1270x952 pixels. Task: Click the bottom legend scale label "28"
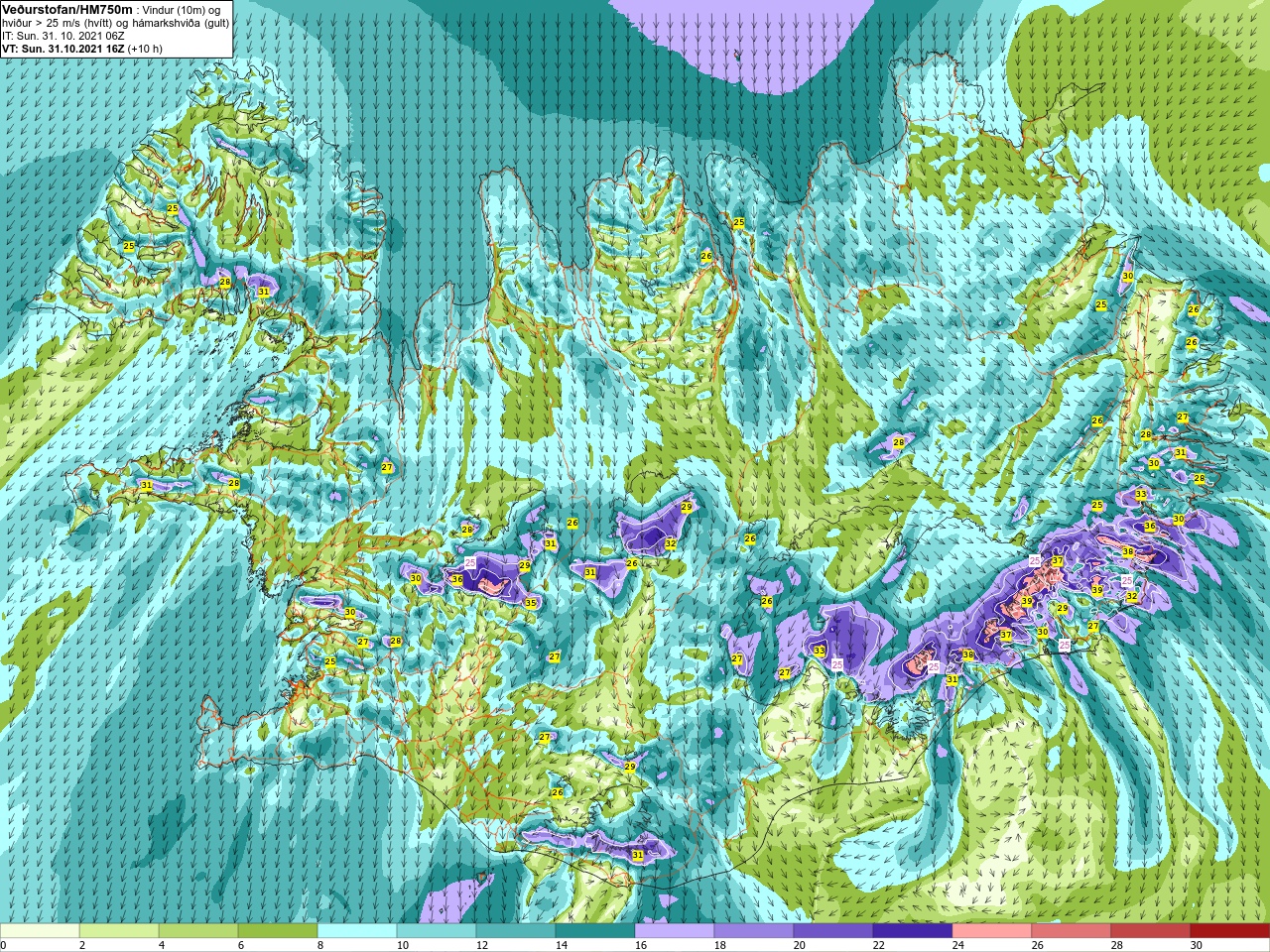pyautogui.click(x=1117, y=945)
